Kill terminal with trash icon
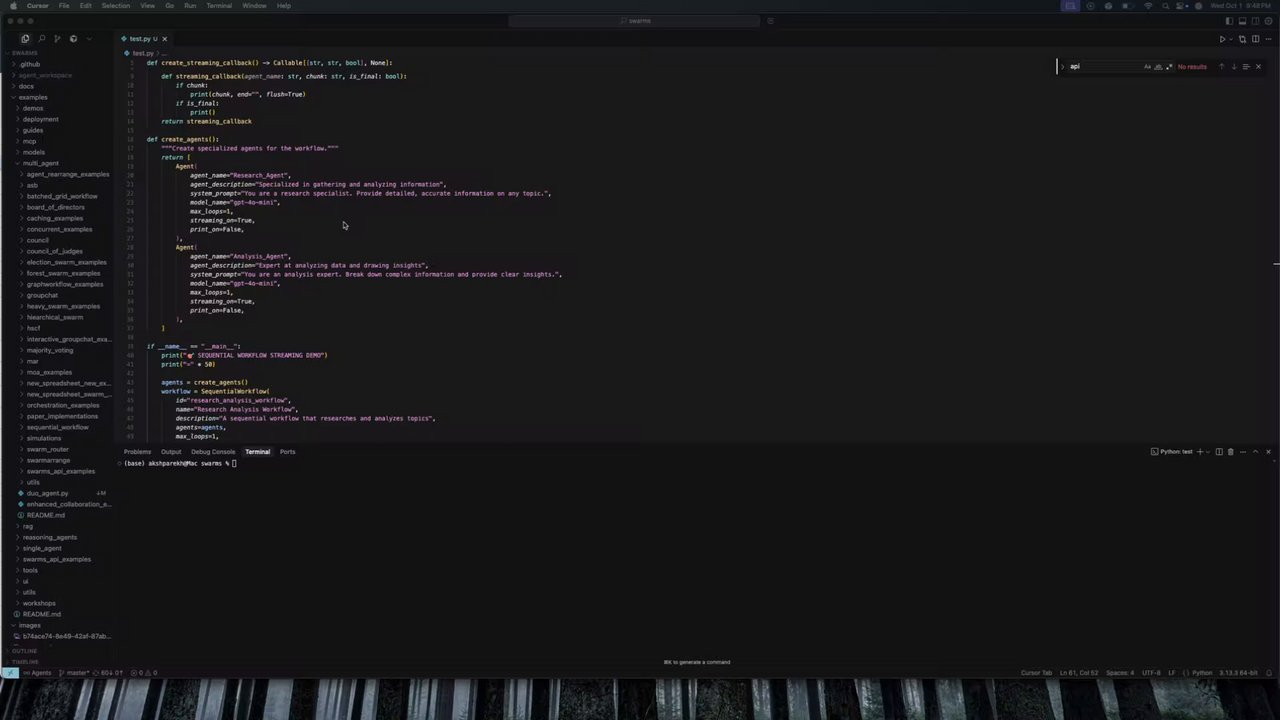 1230,452
